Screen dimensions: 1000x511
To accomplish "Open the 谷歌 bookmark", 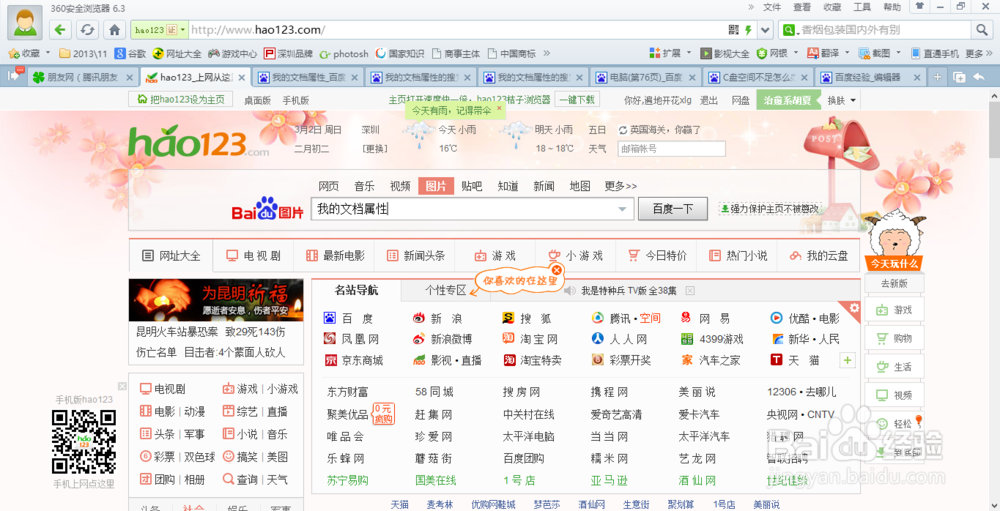I will [131, 53].
